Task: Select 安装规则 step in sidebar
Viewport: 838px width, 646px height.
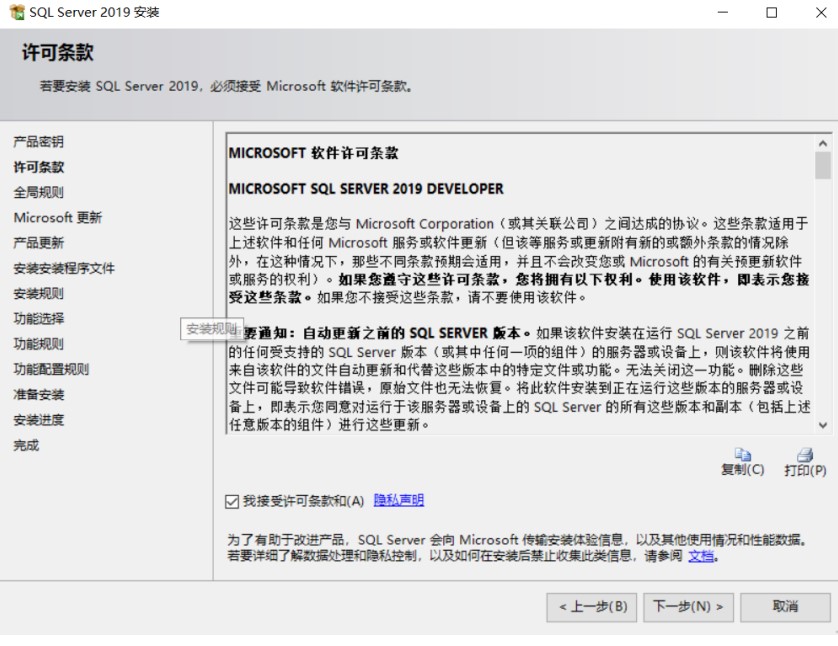Action: pyautogui.click(x=38, y=293)
